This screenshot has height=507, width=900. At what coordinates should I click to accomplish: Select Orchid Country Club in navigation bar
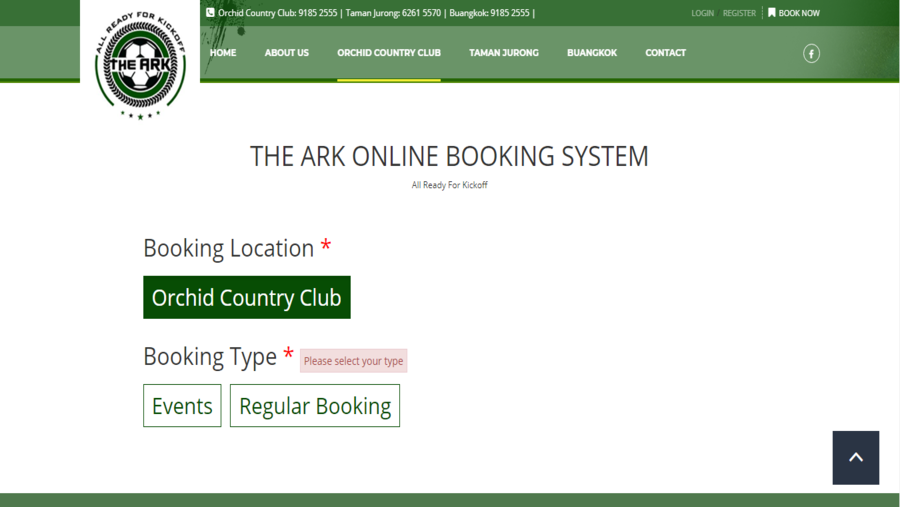pyautogui.click(x=389, y=53)
